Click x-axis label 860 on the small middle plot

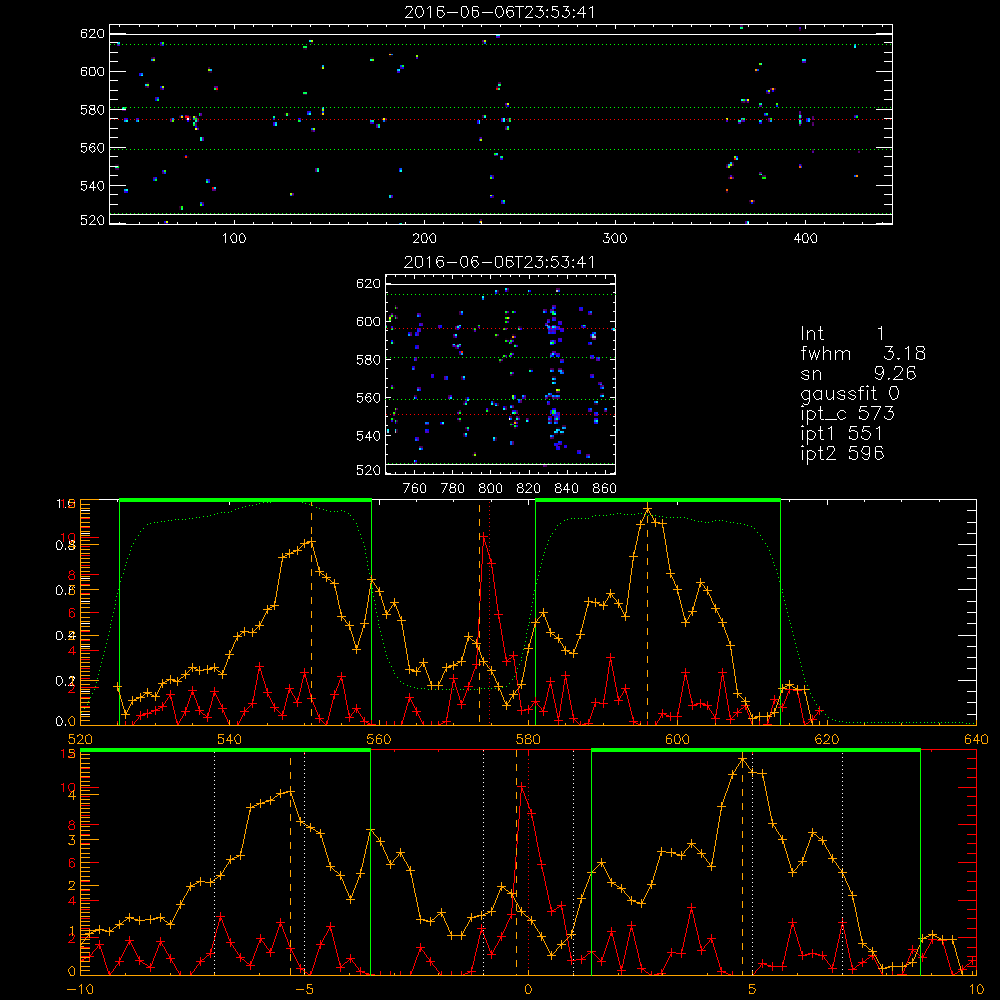605,489
